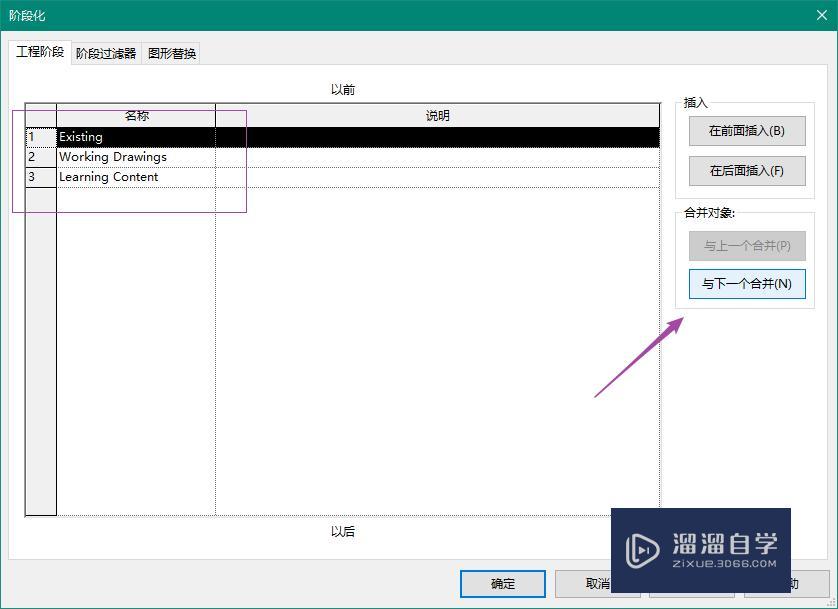838x609 pixels.
Task: Switch to the 工程阶段 tab
Action: tap(40, 52)
